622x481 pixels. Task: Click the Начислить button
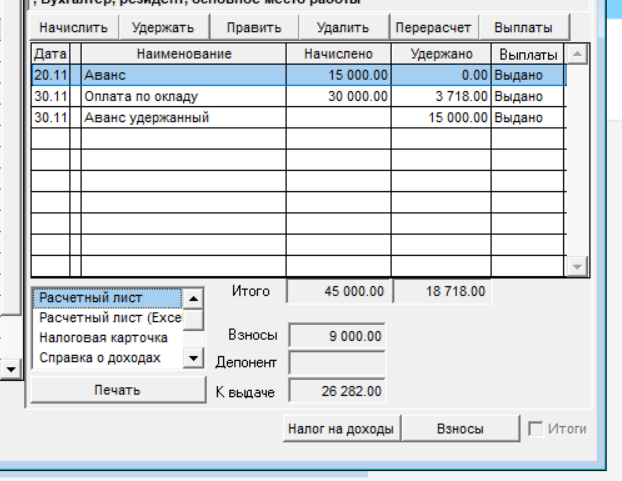[x=74, y=27]
